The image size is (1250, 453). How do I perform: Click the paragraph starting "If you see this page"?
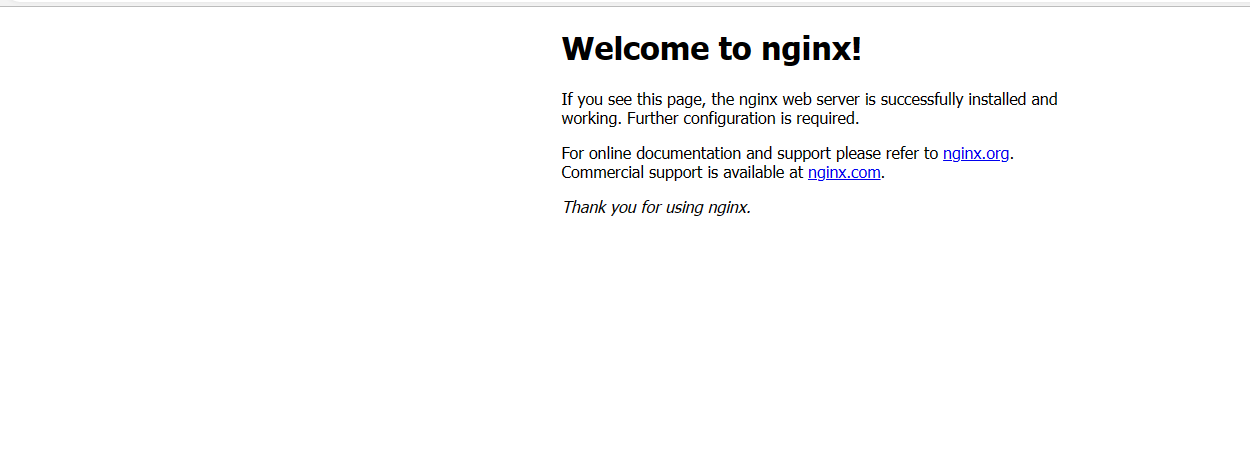(x=810, y=109)
